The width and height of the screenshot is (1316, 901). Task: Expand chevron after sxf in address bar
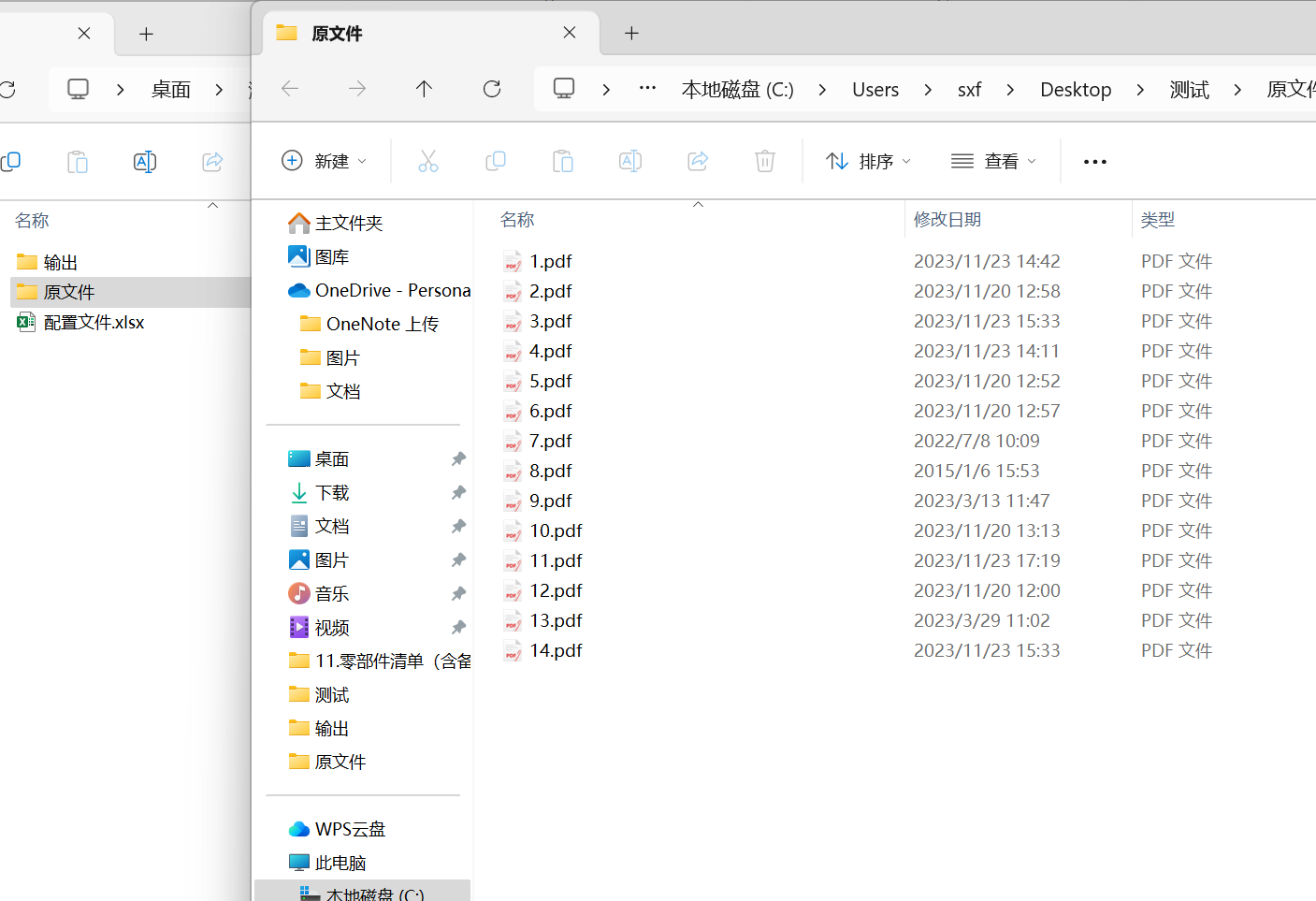[x=1010, y=90]
